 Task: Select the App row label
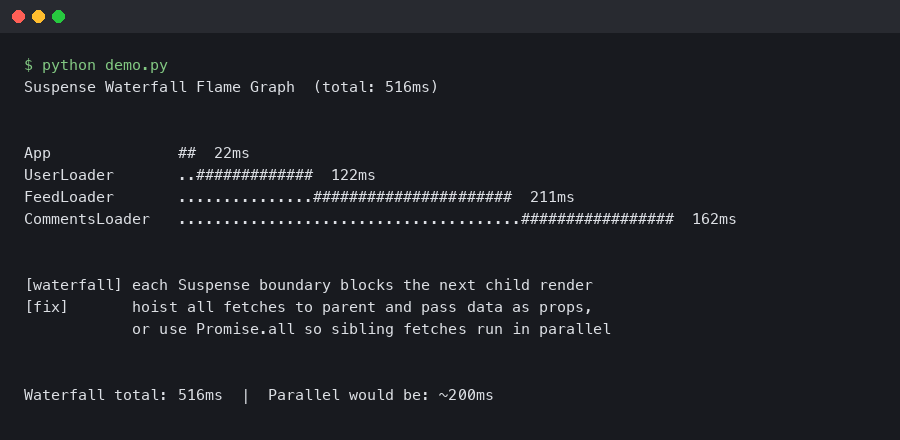click(x=38, y=153)
